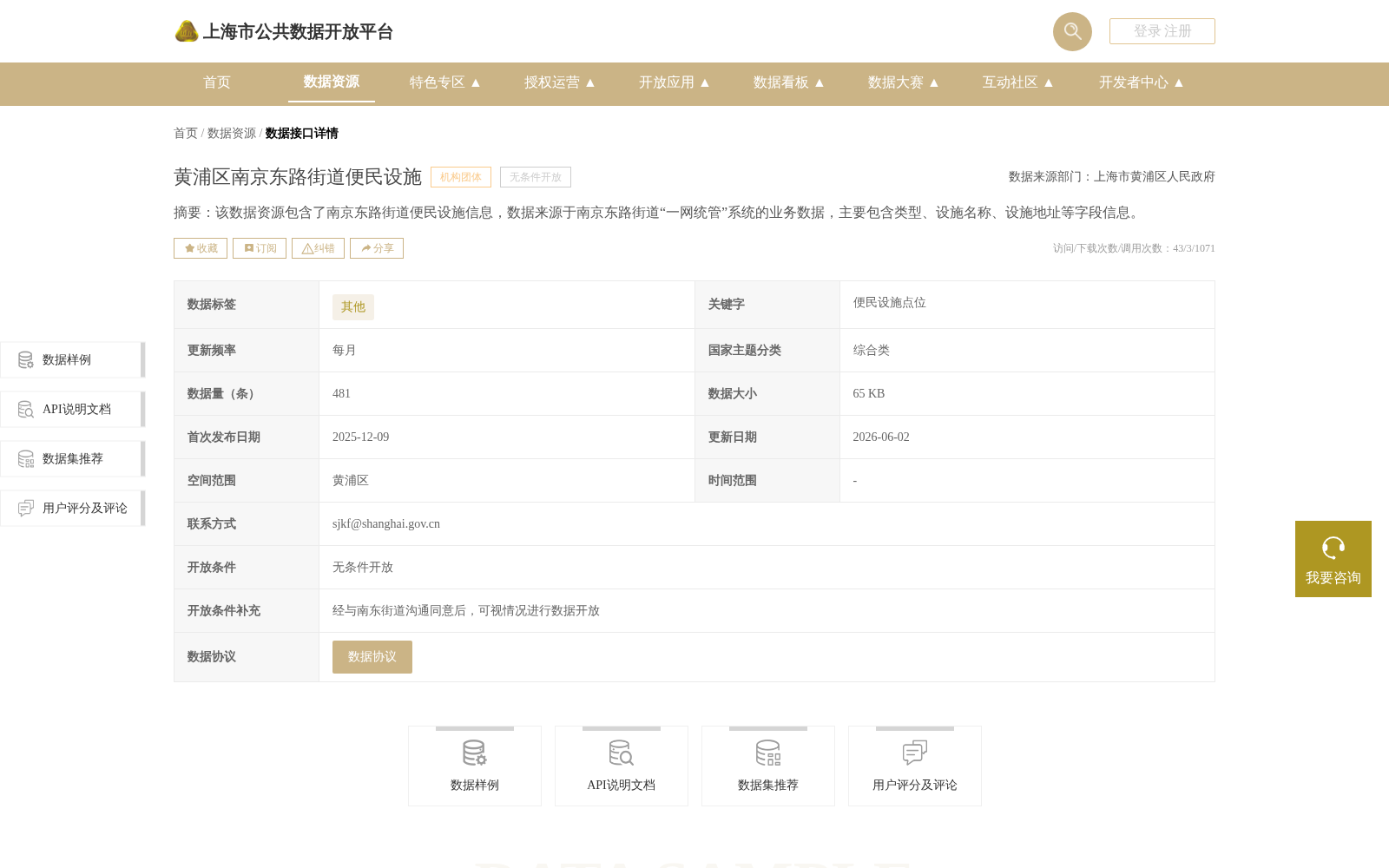Click the 每月 update frequency value
1389x868 pixels.
click(345, 351)
